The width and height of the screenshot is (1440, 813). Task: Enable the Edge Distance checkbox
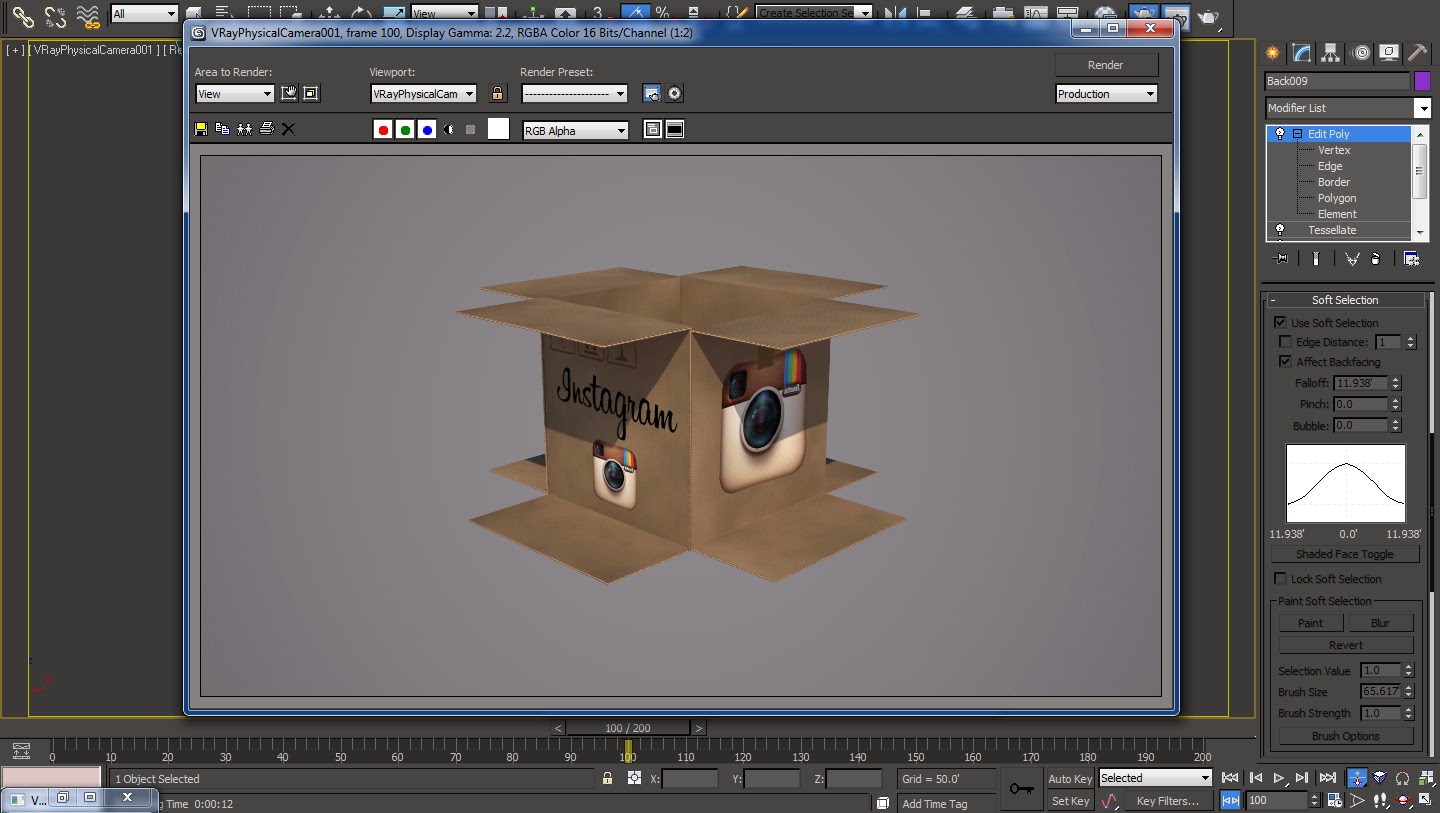[1286, 342]
